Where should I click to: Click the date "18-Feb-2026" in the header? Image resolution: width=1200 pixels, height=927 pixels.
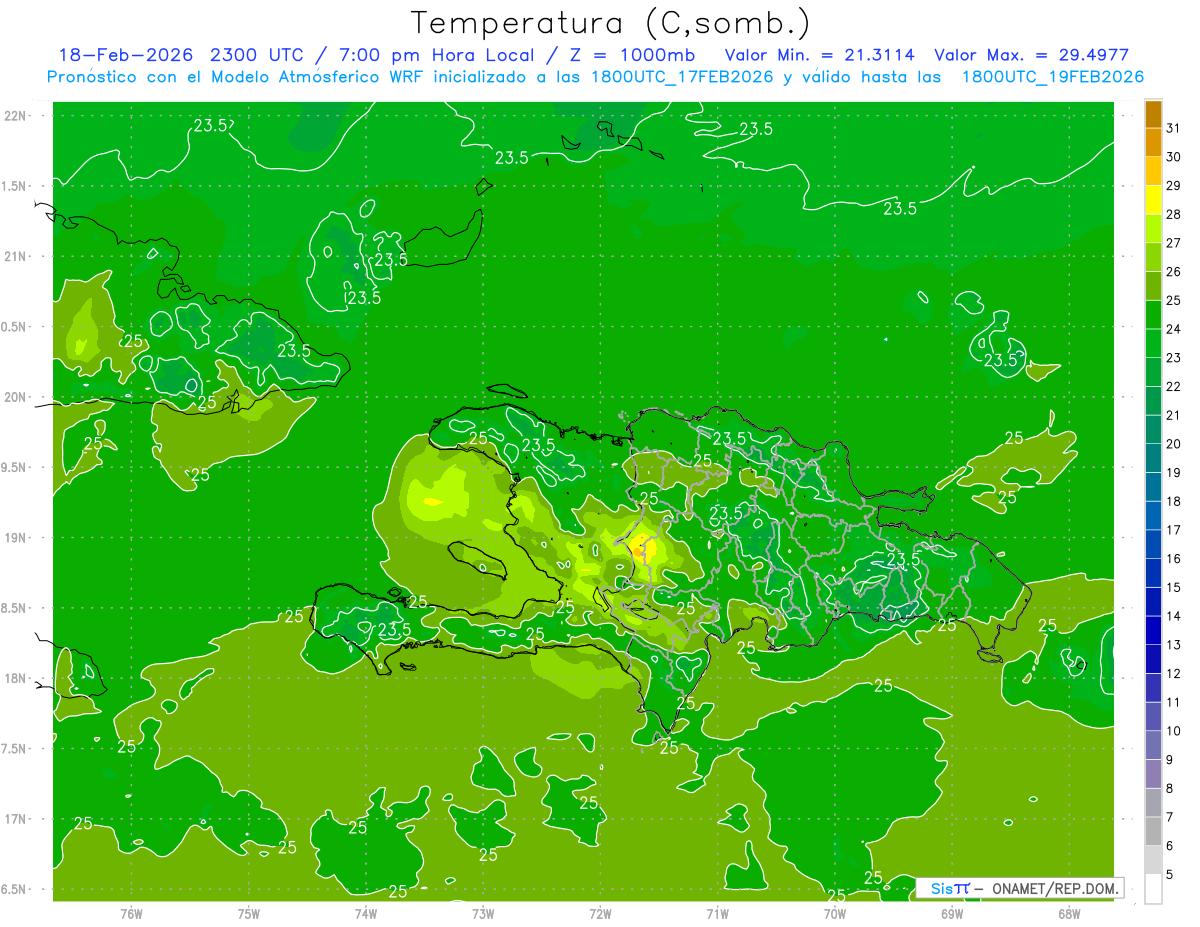pyautogui.click(x=127, y=55)
